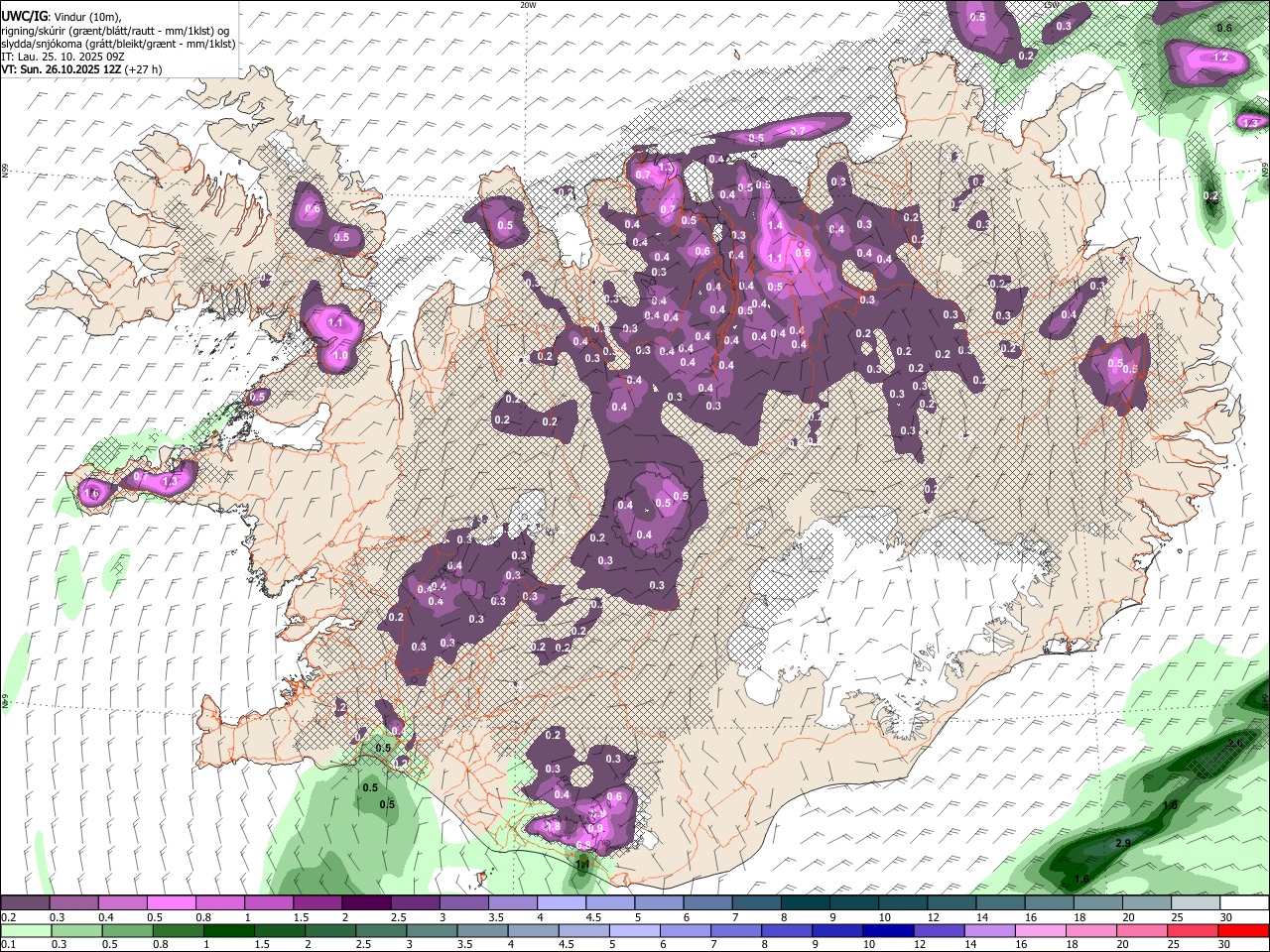Click the '(+27 h)' forecast offset text
Screen dimensions: 1270x952
(x=144, y=69)
